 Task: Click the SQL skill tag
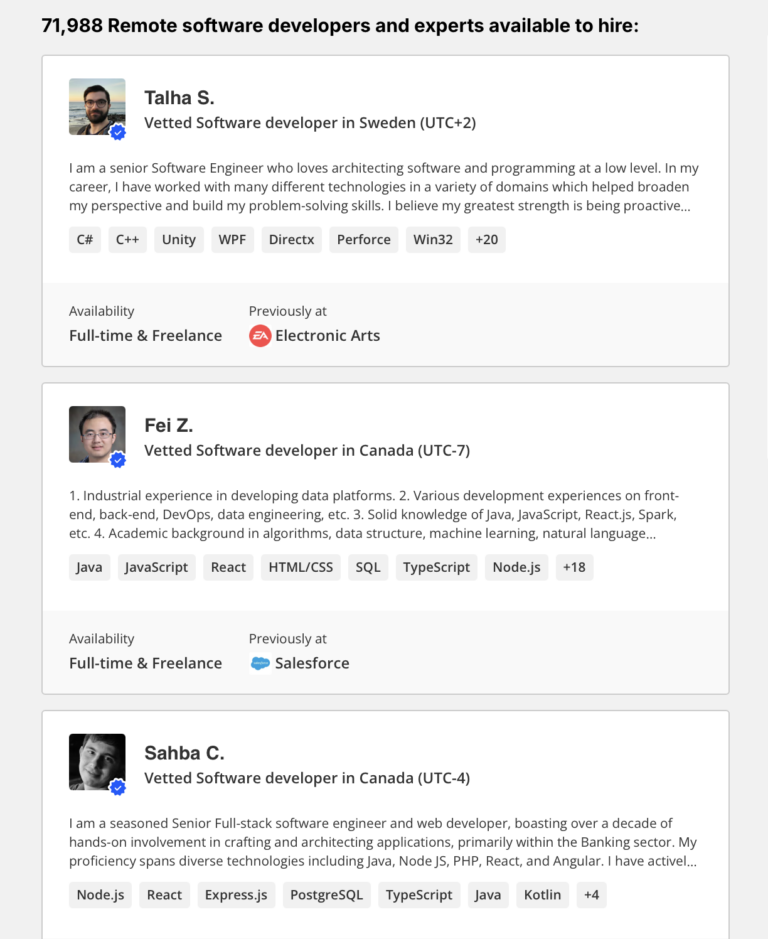pyautogui.click(x=367, y=567)
